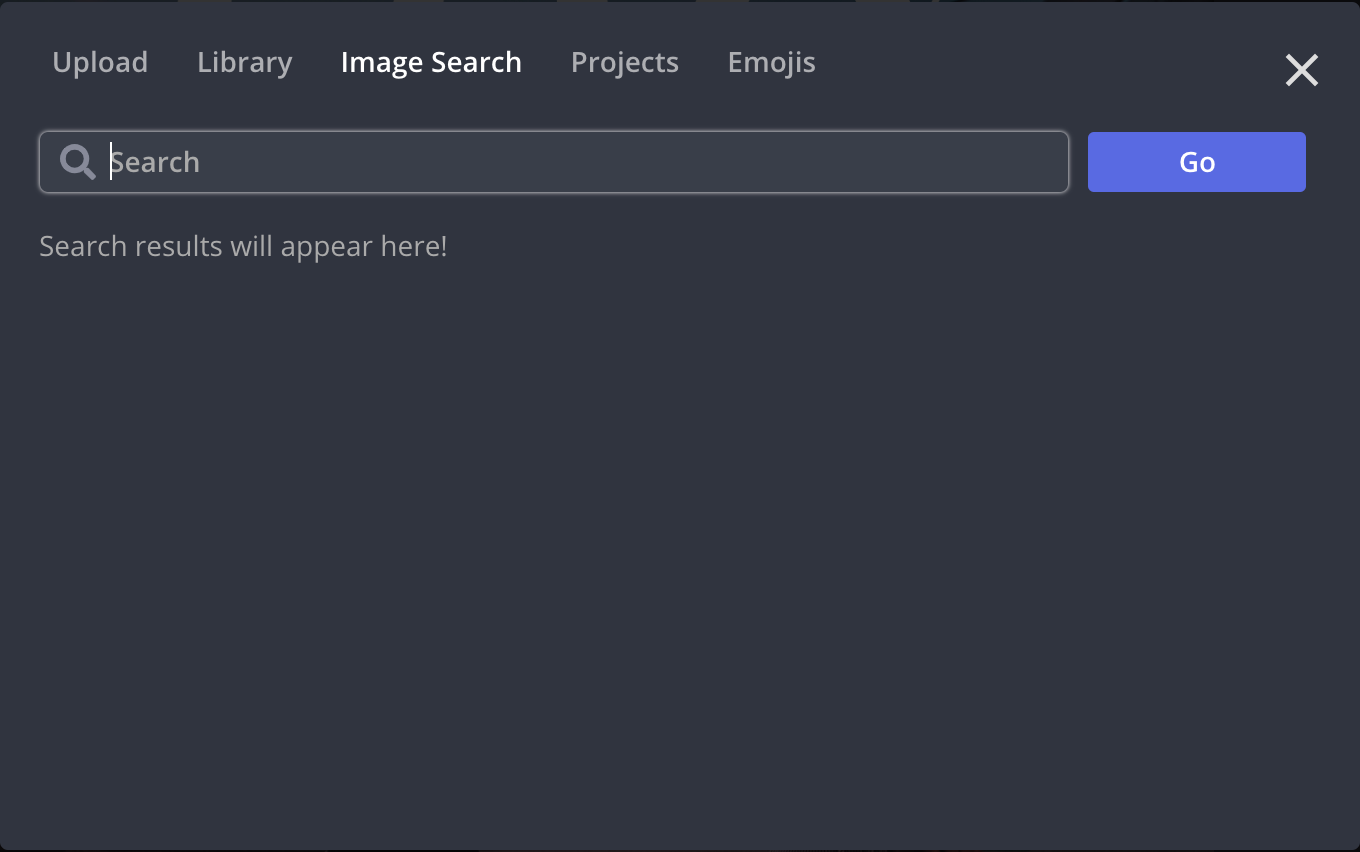Switch to the Upload tab
This screenshot has width=1360, height=852.
coord(100,62)
